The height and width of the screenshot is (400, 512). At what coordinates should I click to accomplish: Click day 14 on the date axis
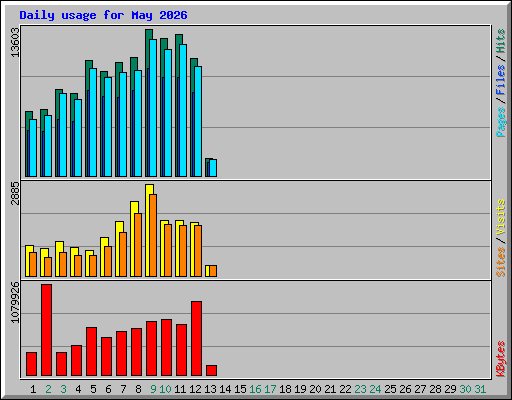click(225, 389)
